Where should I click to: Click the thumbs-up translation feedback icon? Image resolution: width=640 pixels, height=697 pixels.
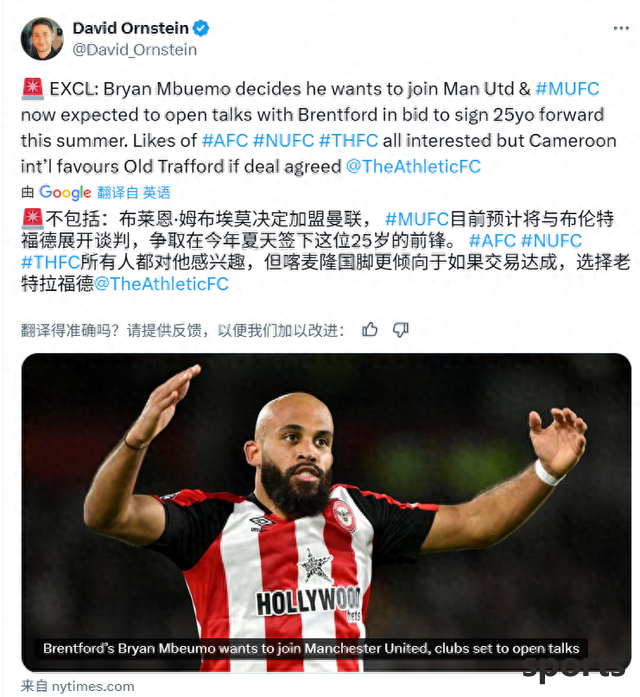pyautogui.click(x=370, y=330)
